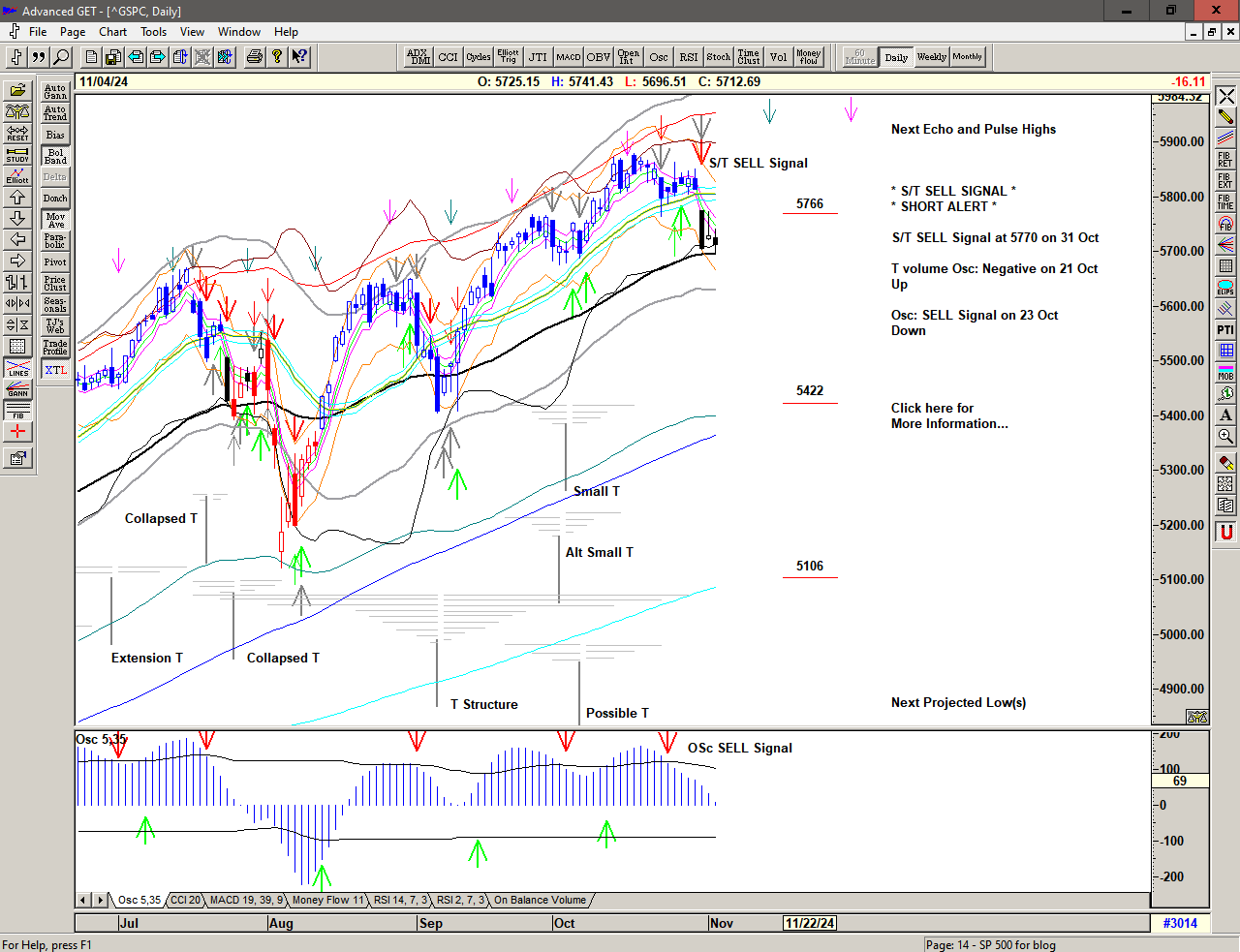
Task: Open the Chart menu
Action: (x=112, y=32)
